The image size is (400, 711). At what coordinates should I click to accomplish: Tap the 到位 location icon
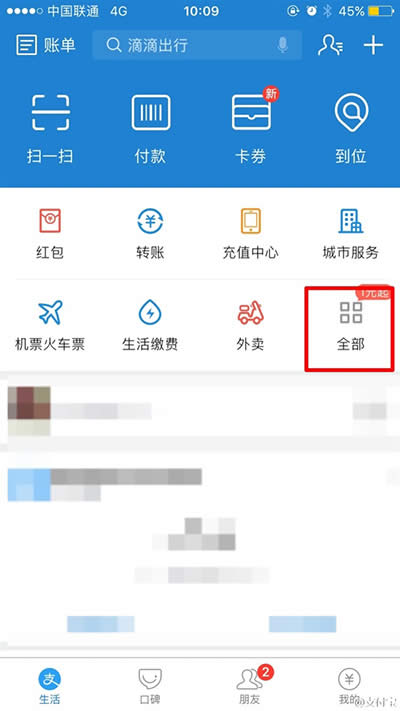pos(351,112)
